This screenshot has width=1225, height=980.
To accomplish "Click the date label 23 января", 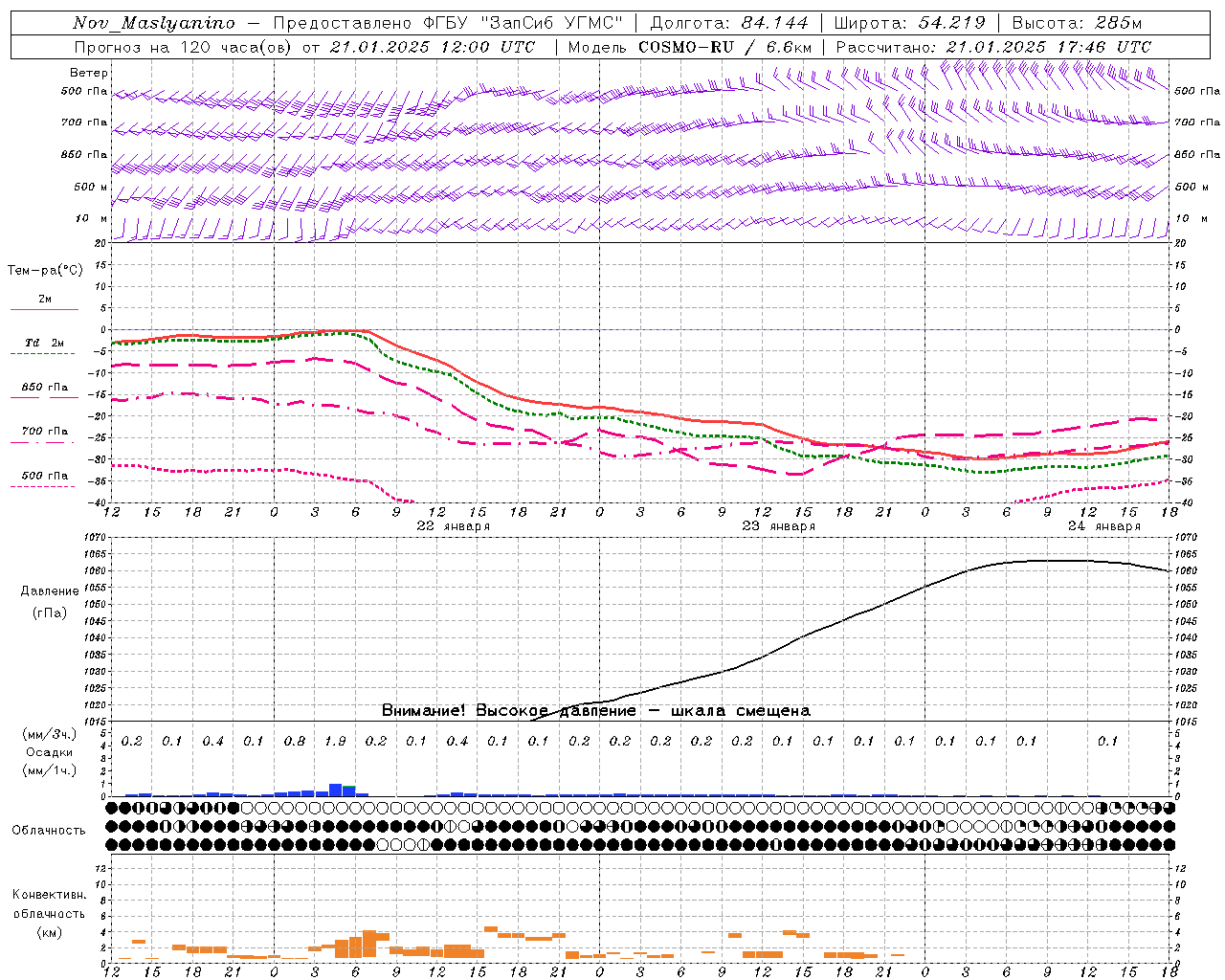I will coord(778,526).
